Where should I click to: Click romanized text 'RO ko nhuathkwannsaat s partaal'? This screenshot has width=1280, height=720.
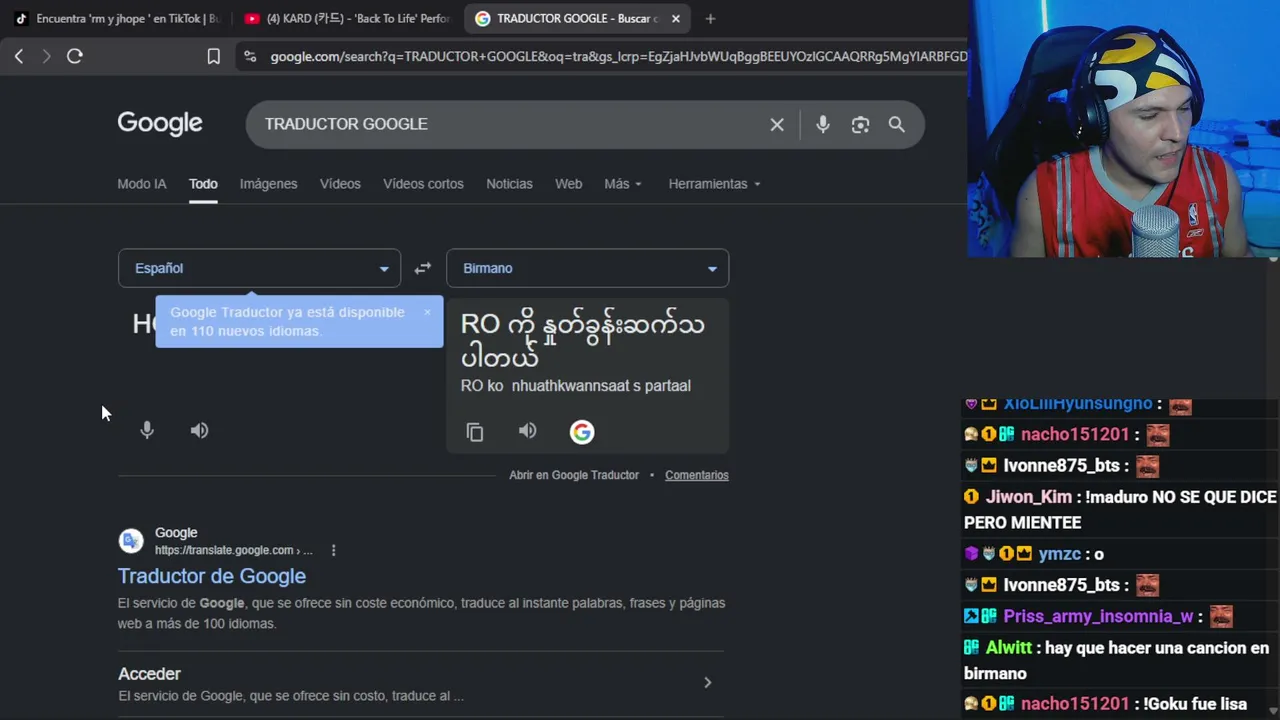(576, 386)
